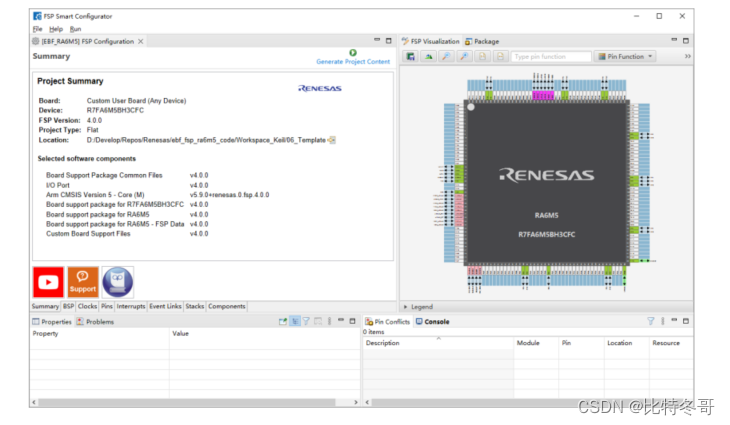Click the magenta pin group atop the chip
The image size is (730, 425).
(543, 95)
